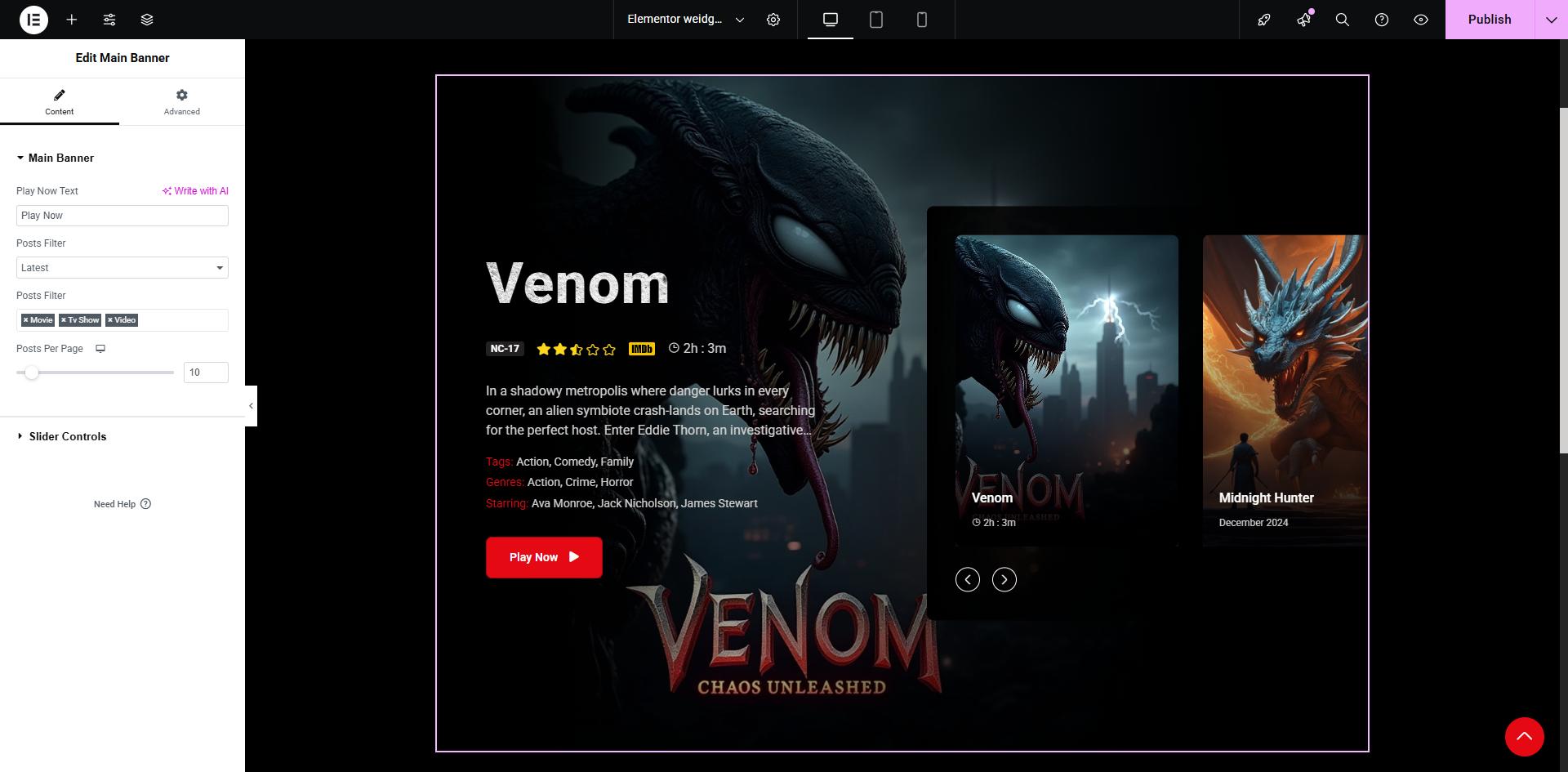
Task: Click the Publish button
Action: point(1490,20)
